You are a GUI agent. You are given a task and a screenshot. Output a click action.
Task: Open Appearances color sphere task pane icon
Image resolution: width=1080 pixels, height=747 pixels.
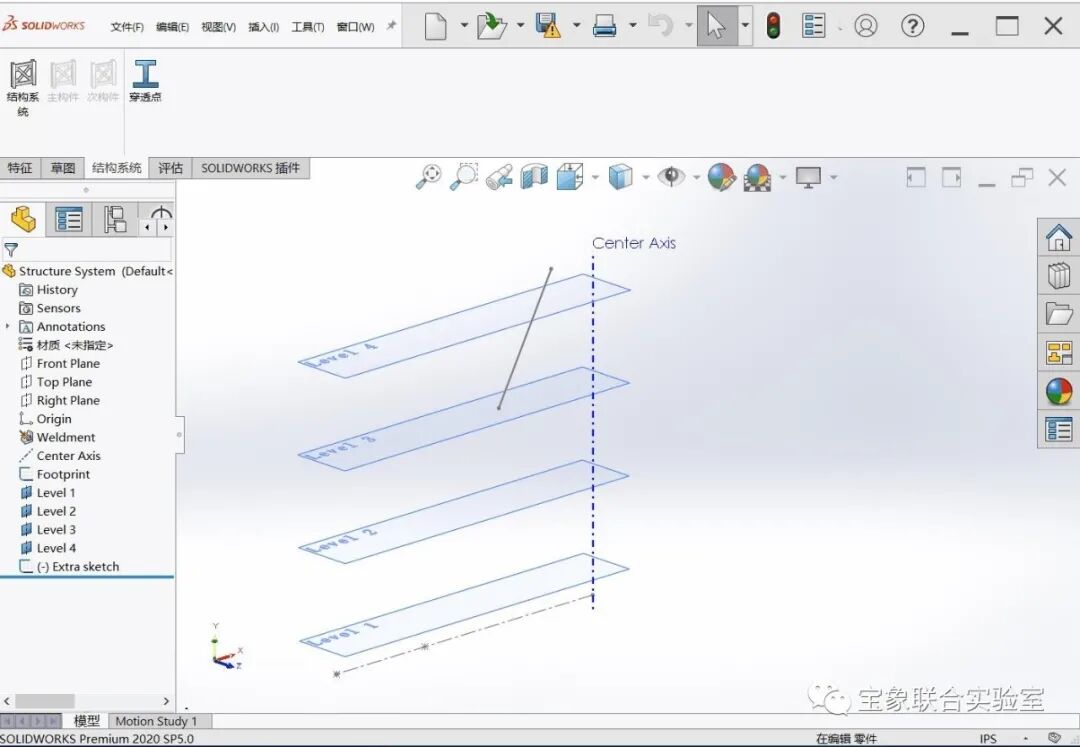(1059, 391)
